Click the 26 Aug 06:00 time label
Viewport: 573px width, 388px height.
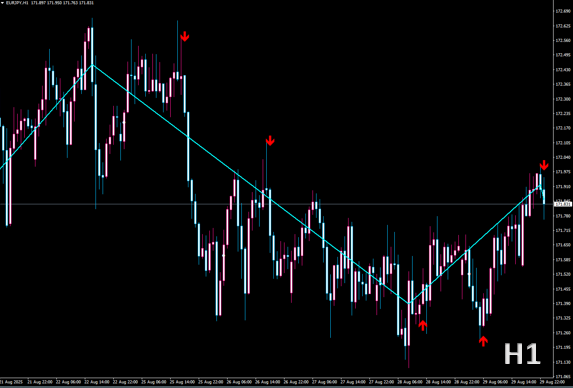[x=239, y=382]
